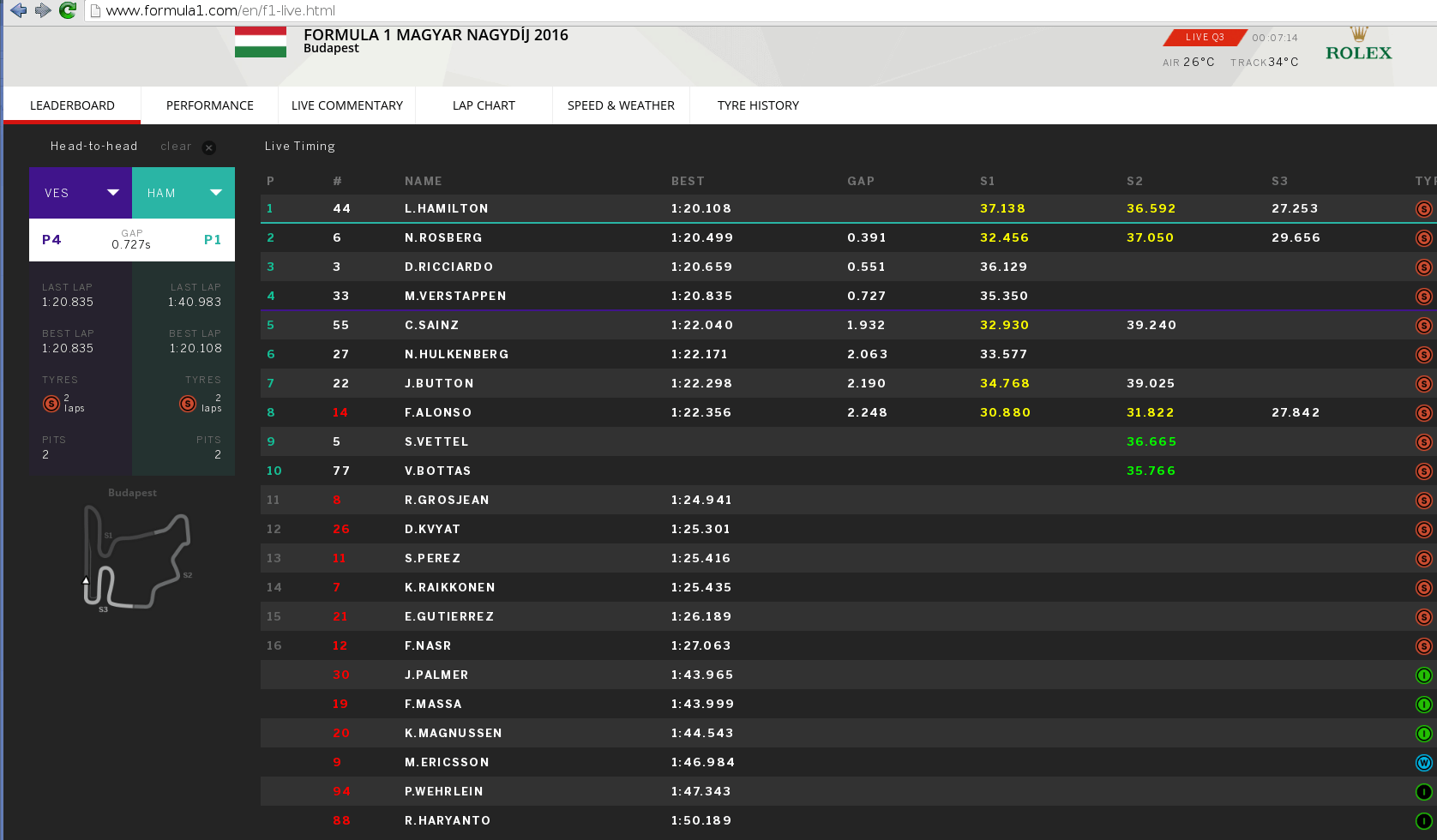
Task: Click VES red tyre icon in head-to-head
Action: (51, 403)
